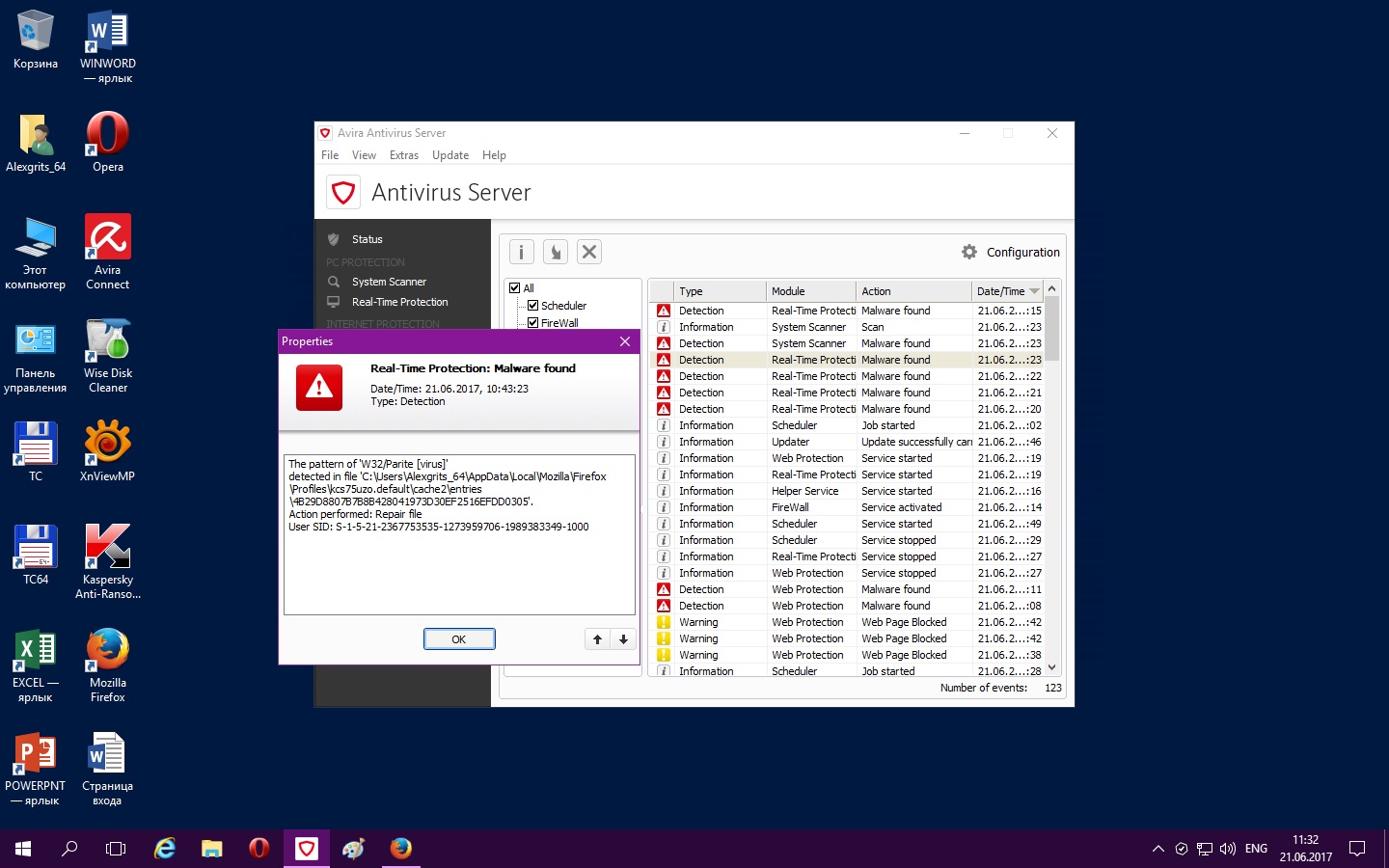Click the export events toolbar icon

pyautogui.click(x=556, y=252)
